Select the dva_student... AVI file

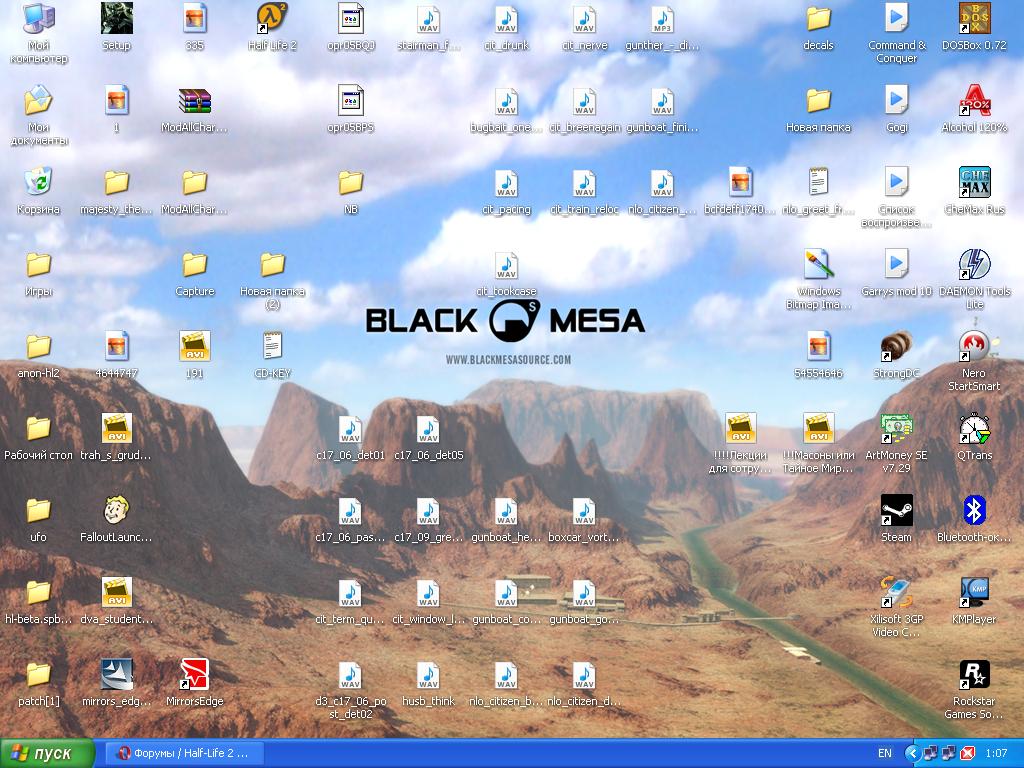click(116, 592)
